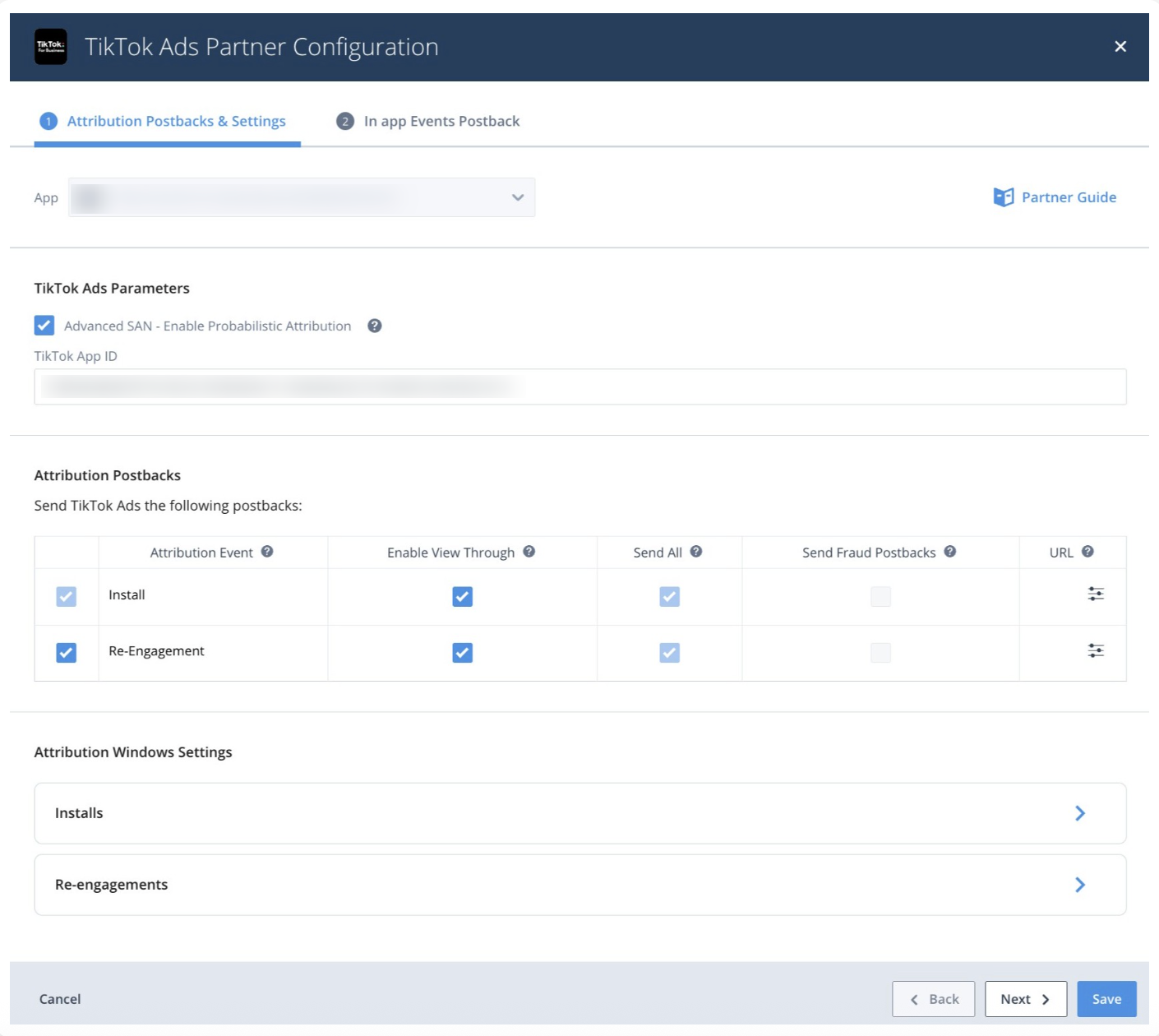Click the Back button

coord(934,999)
